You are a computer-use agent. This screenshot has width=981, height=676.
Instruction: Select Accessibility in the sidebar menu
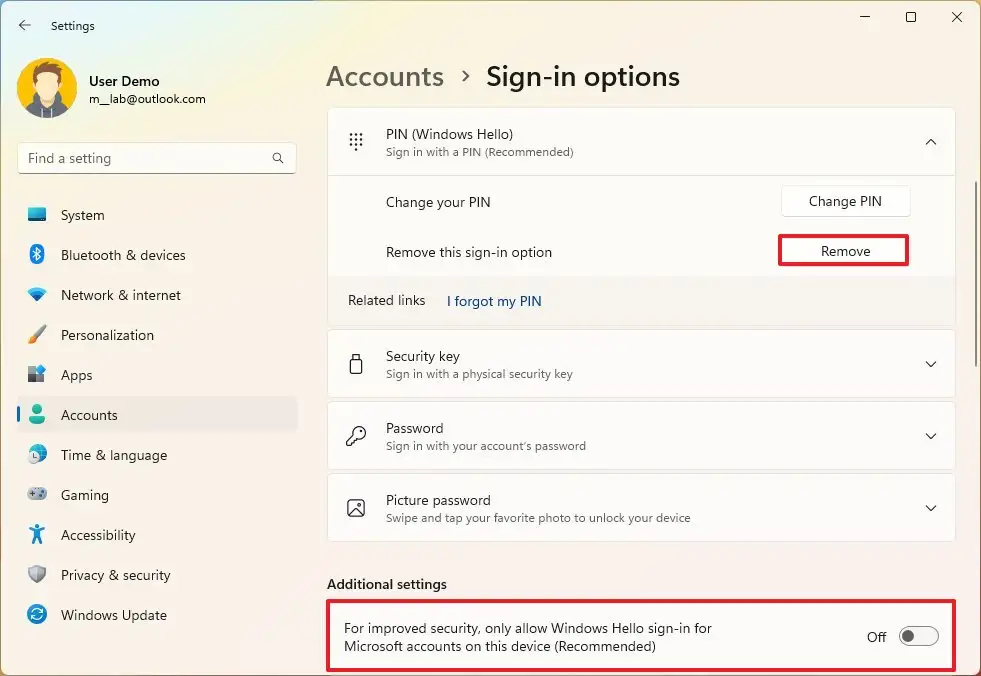(x=97, y=535)
